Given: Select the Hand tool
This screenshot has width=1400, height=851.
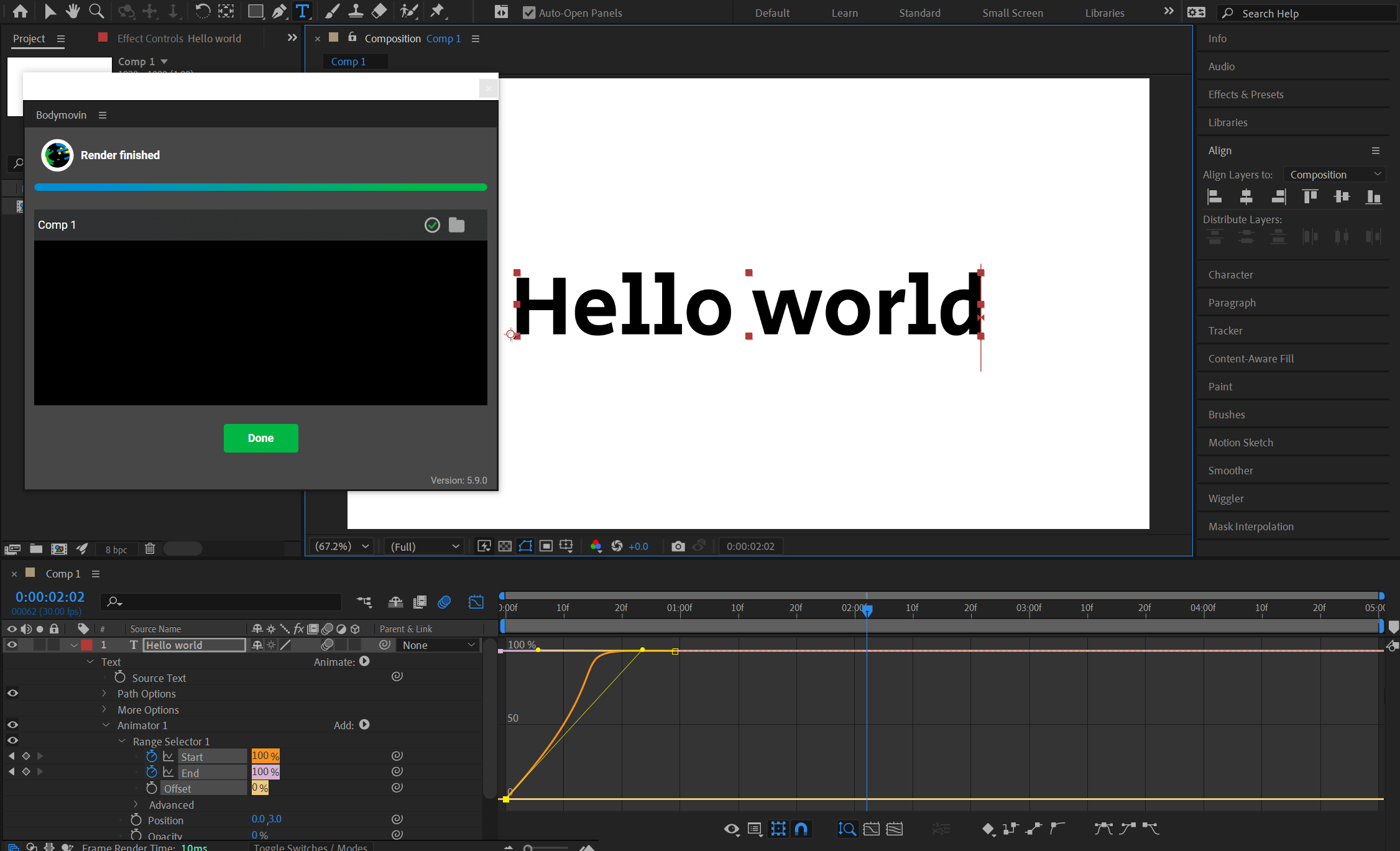Looking at the screenshot, I should [73, 11].
